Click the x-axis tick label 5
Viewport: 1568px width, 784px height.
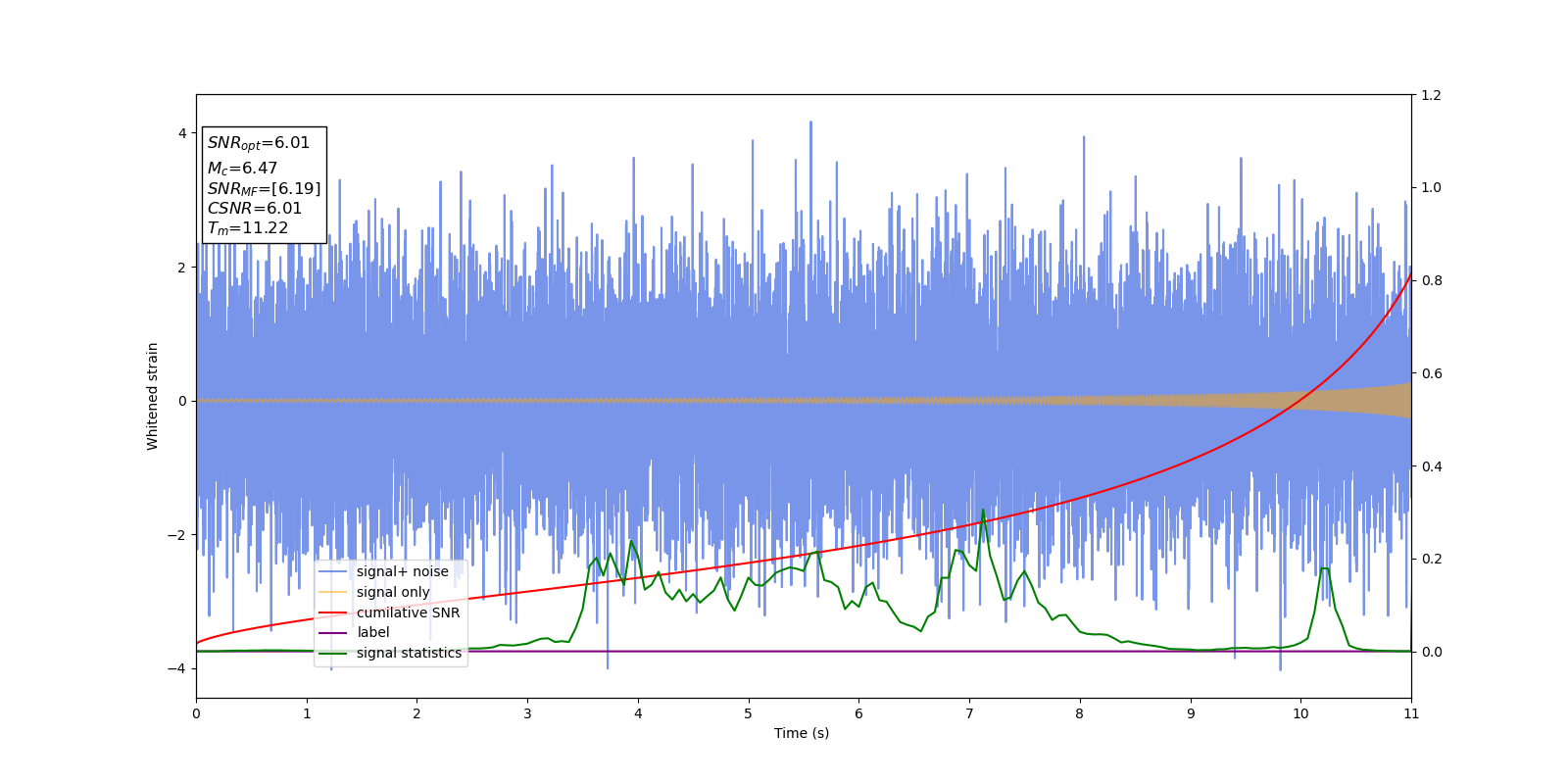click(749, 713)
